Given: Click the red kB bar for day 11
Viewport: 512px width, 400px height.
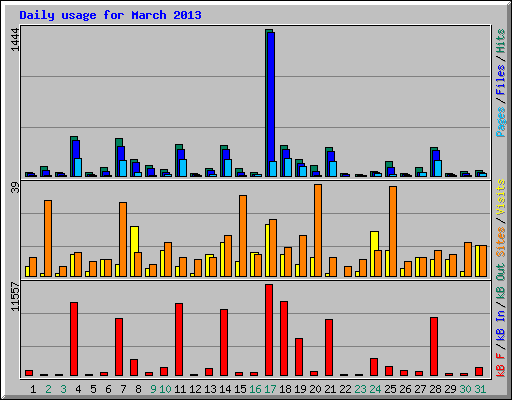Looking at the screenshot, I should 179,339.
